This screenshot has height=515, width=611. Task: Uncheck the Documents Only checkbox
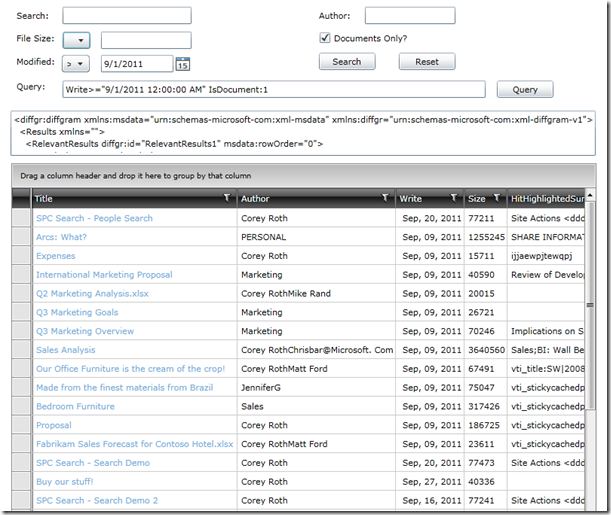325,38
